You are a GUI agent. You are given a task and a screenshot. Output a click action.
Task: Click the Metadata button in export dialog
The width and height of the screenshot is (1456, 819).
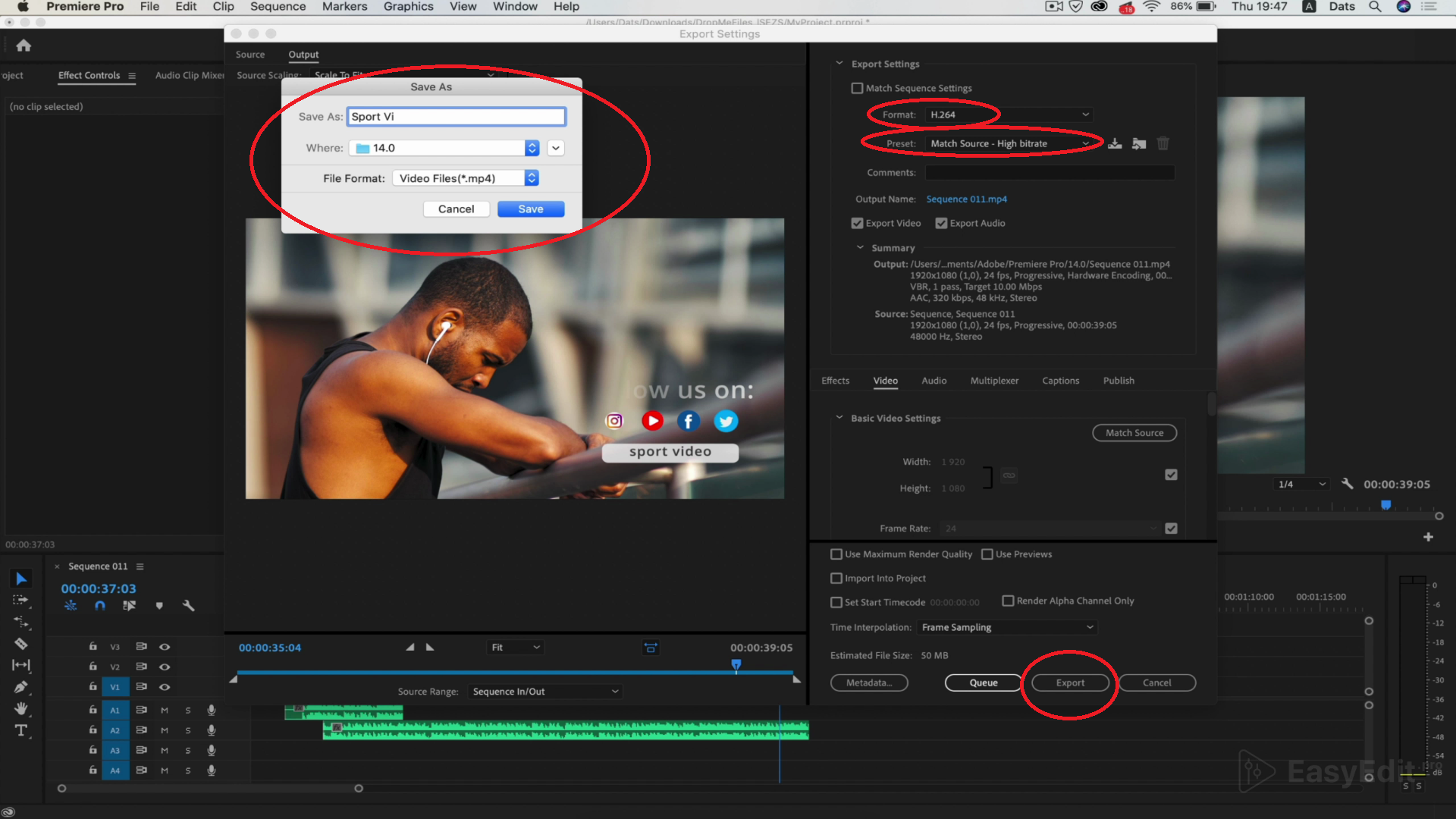pos(867,682)
